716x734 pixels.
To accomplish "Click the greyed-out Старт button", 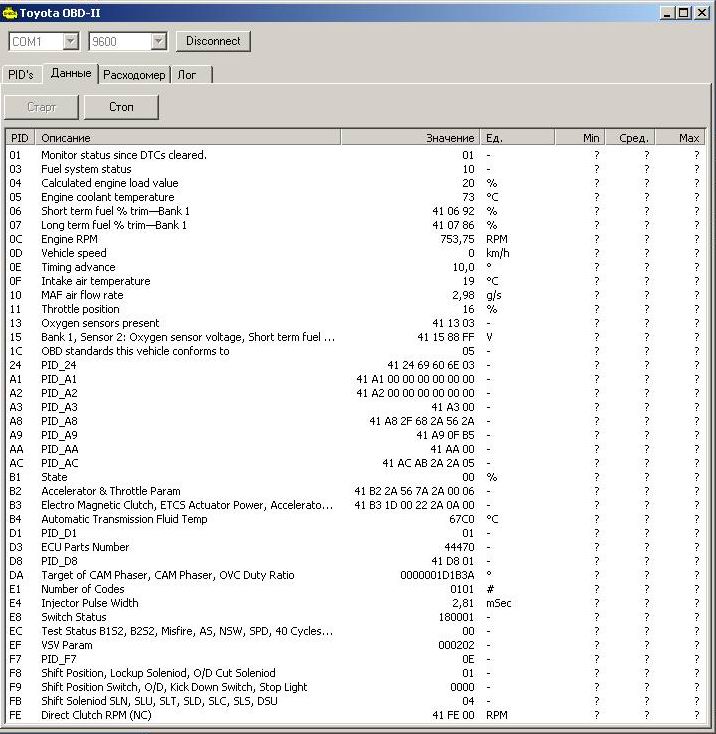I will [41, 107].
